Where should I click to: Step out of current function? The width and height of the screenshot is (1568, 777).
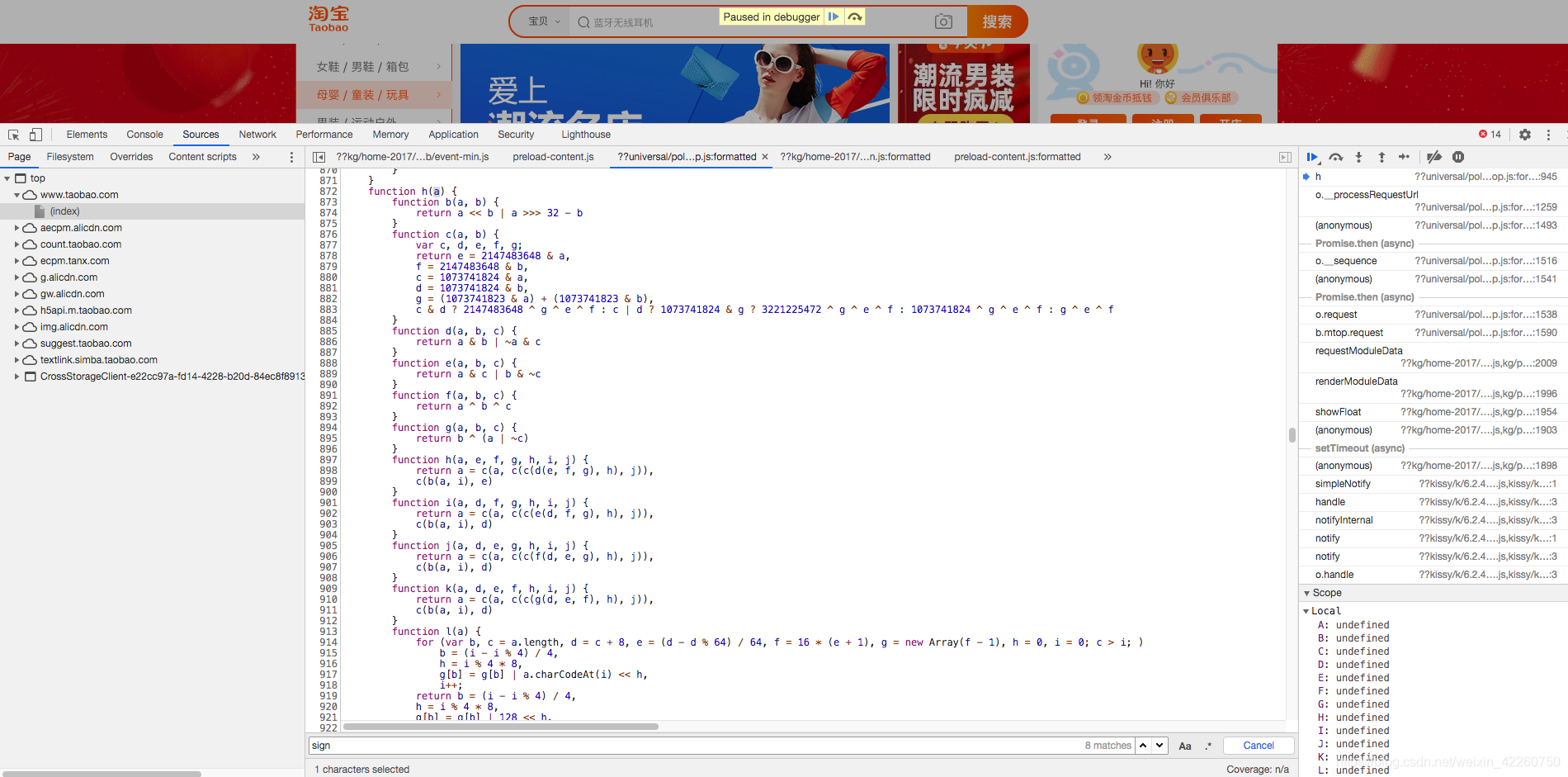pyautogui.click(x=1381, y=157)
